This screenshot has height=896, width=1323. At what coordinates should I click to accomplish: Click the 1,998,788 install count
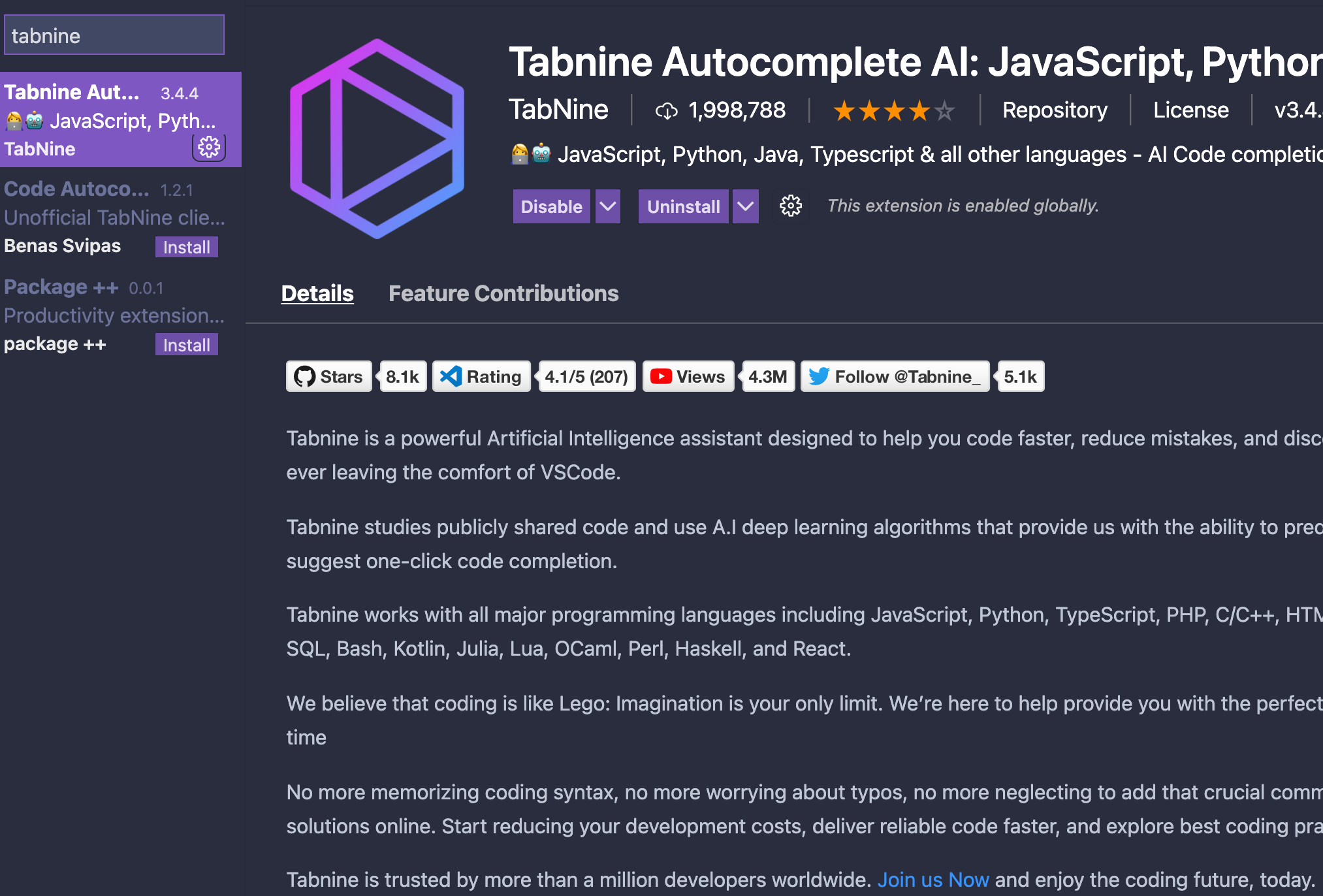click(737, 110)
